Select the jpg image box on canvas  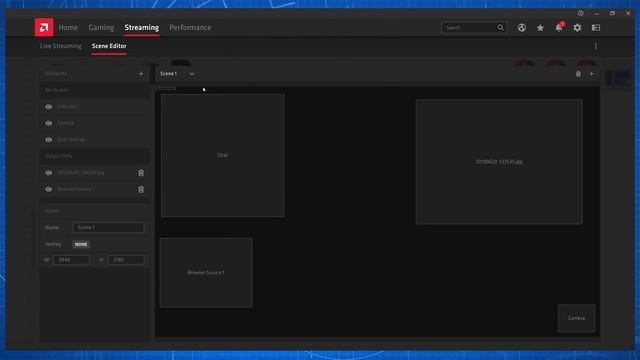(x=499, y=162)
